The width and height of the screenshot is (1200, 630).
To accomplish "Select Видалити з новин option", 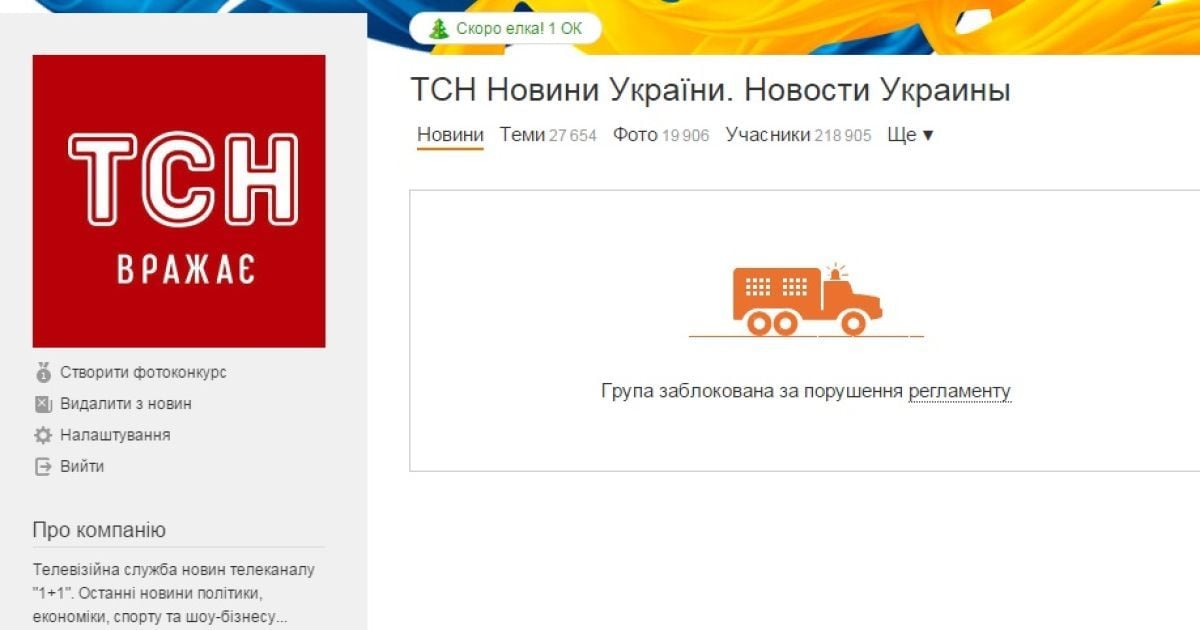I will pyautogui.click(x=126, y=404).
